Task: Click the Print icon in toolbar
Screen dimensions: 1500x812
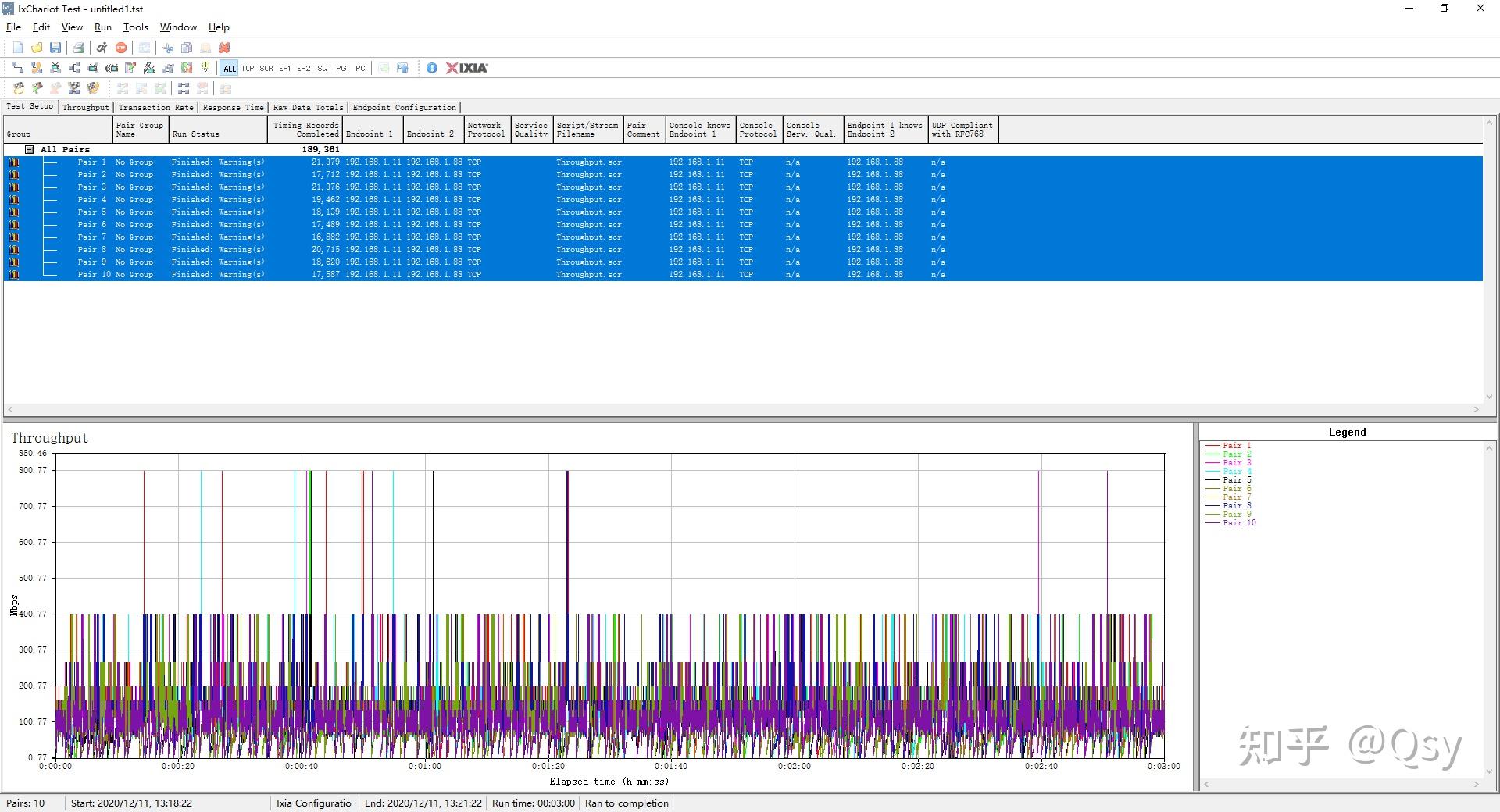Action: tap(78, 48)
